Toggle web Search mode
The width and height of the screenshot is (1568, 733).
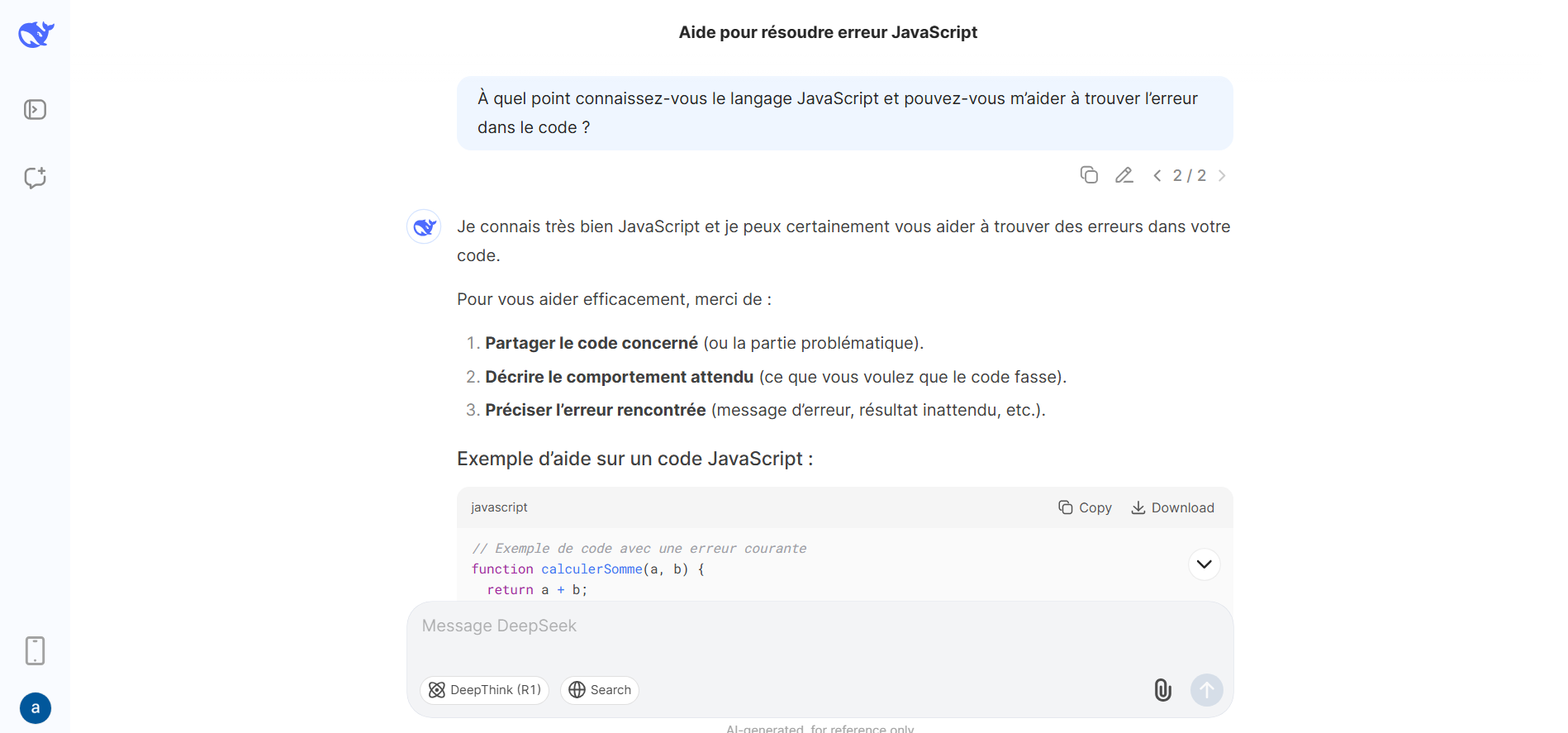pos(600,690)
